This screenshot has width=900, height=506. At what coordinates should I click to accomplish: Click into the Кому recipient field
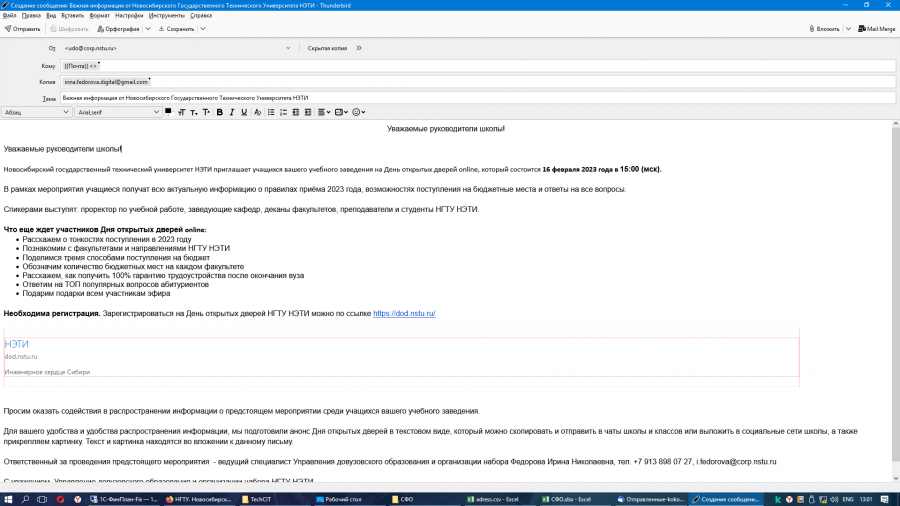478,66
